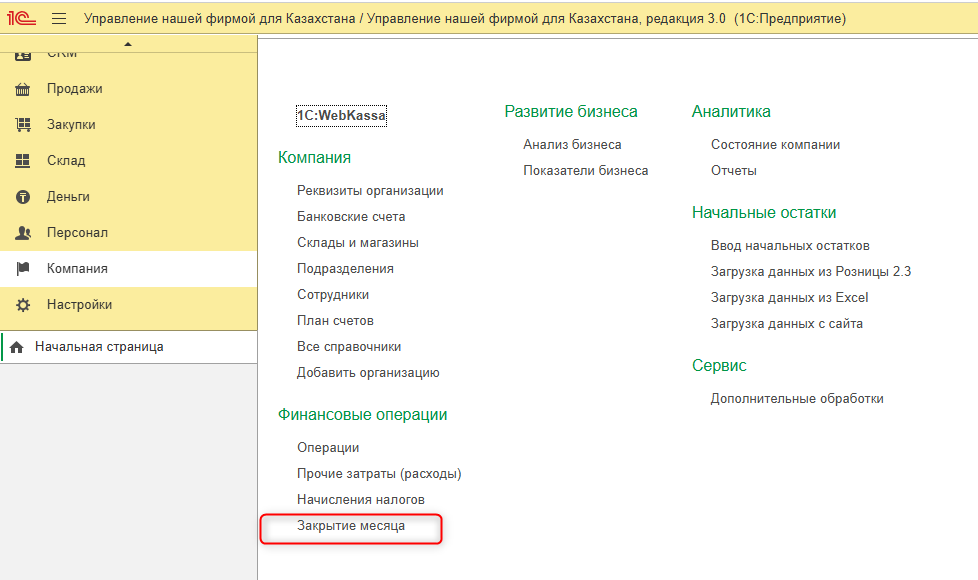
Task: Click the Персонал people icon
Action: click(x=24, y=233)
